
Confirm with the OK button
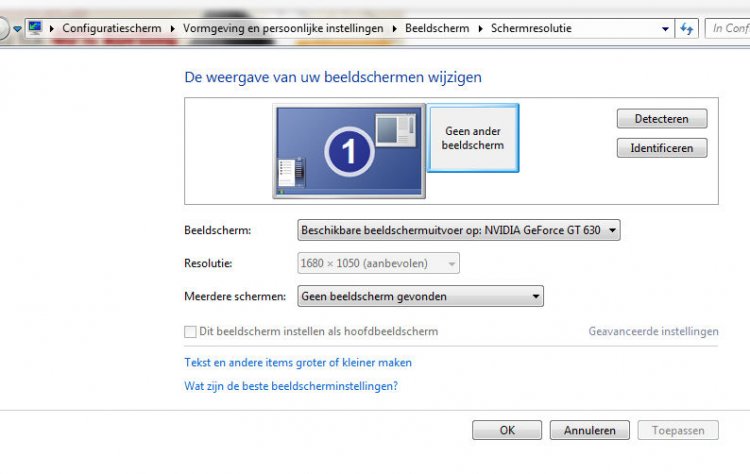(507, 430)
